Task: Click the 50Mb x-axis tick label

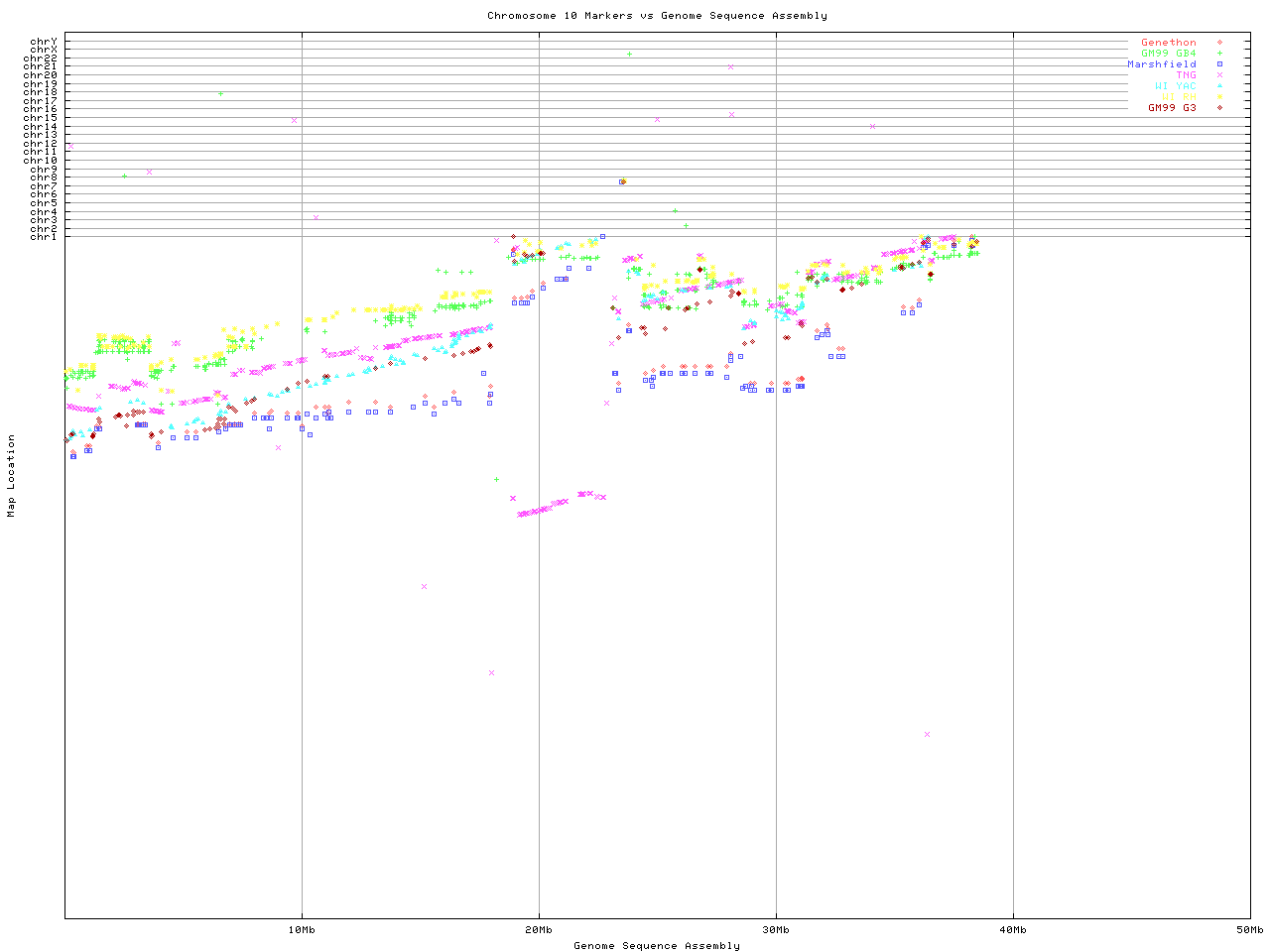Action: [1249, 930]
